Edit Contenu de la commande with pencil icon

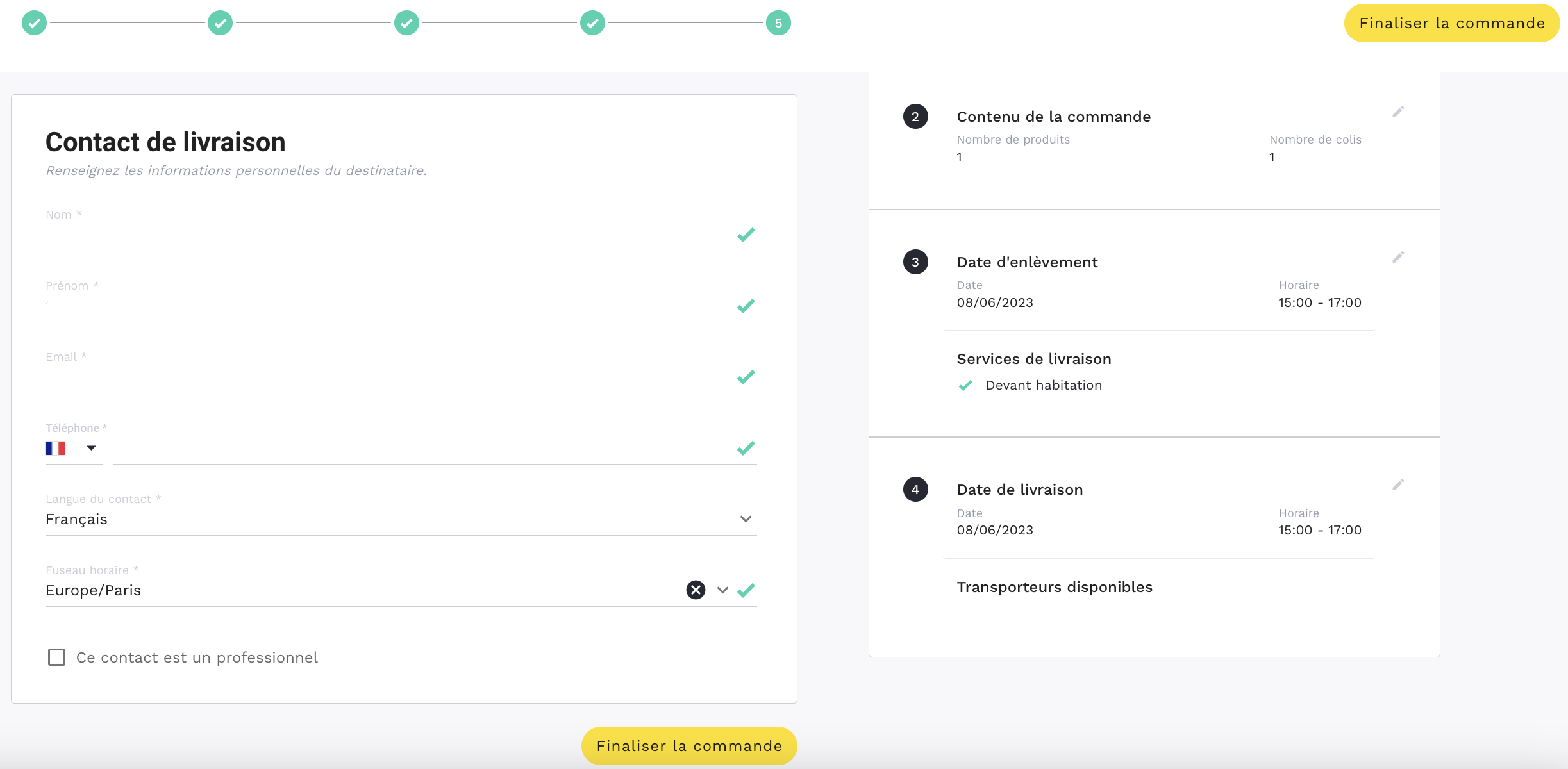pos(1398,112)
